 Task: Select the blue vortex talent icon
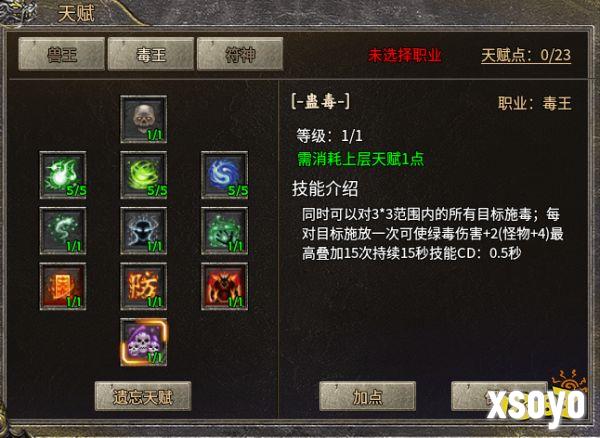(225, 175)
